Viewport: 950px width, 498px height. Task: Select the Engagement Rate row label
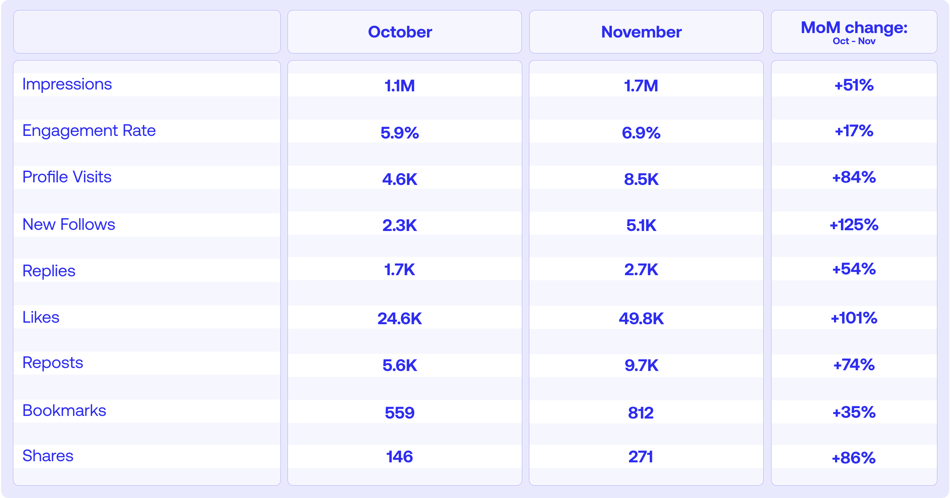point(89,131)
